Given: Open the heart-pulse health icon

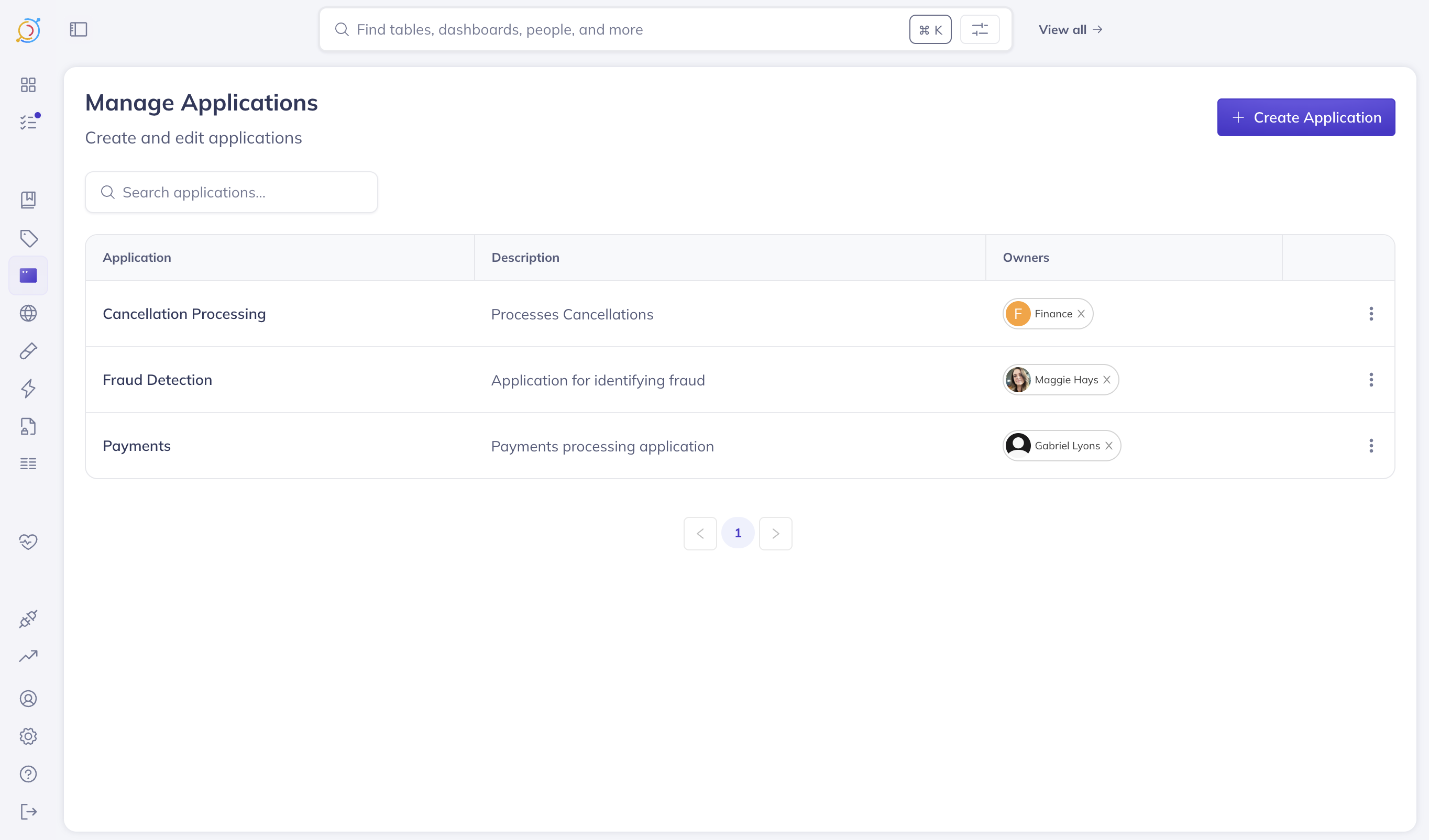Looking at the screenshot, I should pyautogui.click(x=28, y=541).
